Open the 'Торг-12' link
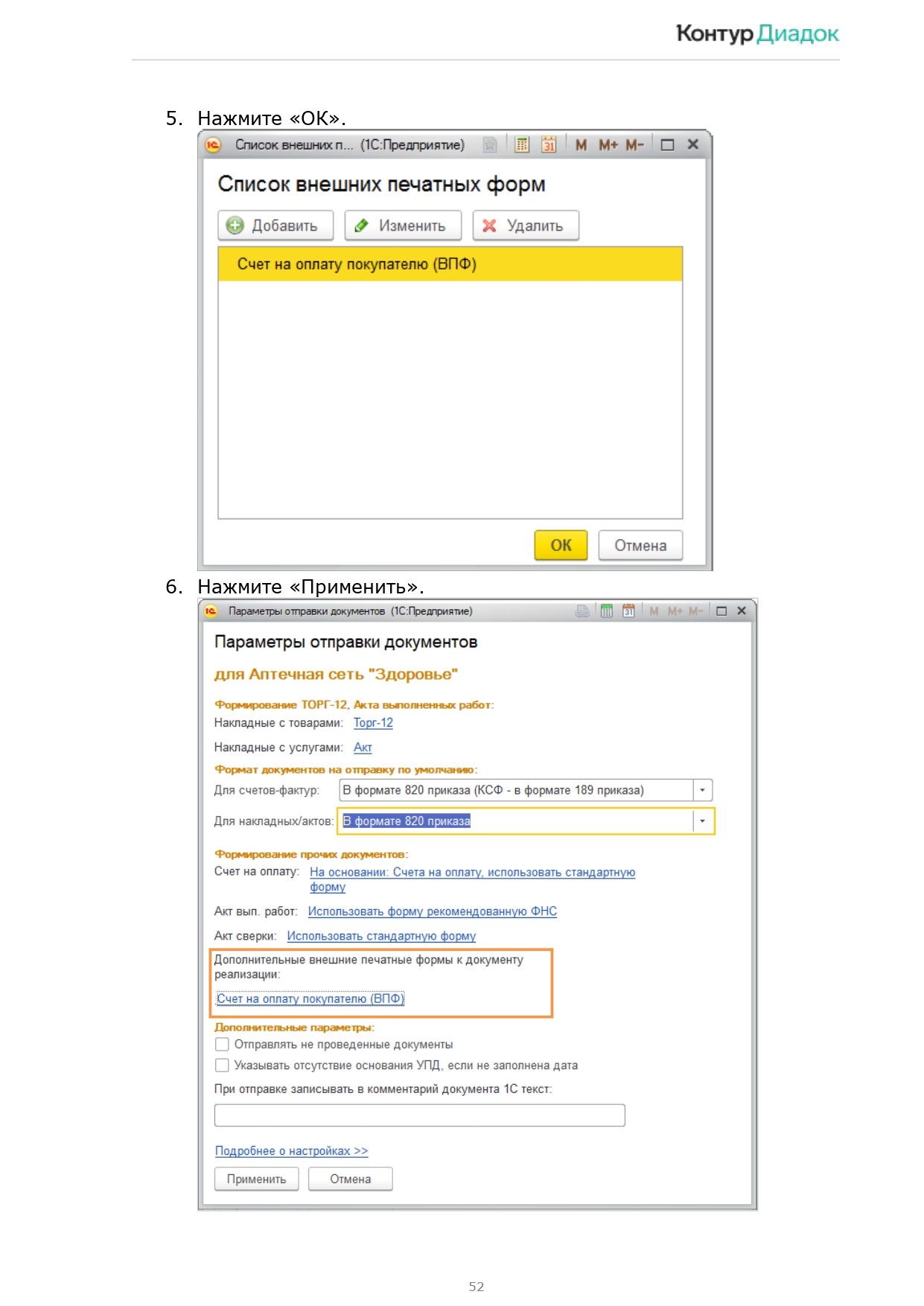The width and height of the screenshot is (924, 1306). (x=373, y=723)
